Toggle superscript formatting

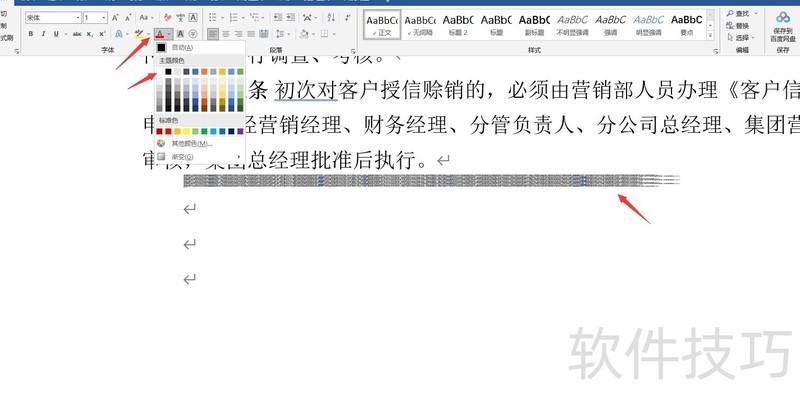(x=103, y=34)
